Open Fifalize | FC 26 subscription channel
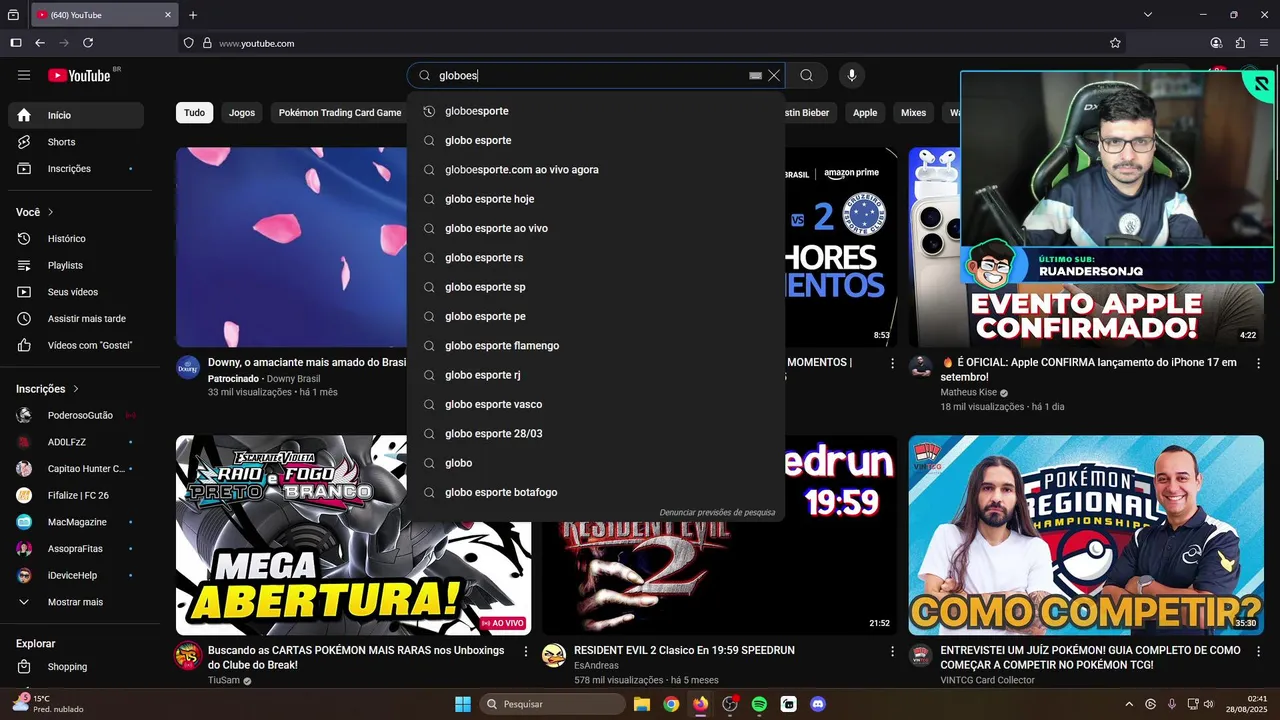This screenshot has width=1280, height=720. tap(76, 495)
